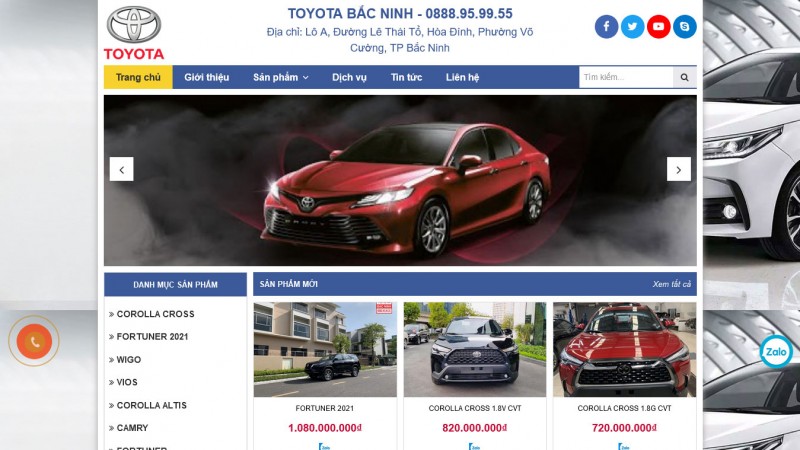800x450 pixels.
Task: Show the previous slide in carousel
Action: [121, 169]
